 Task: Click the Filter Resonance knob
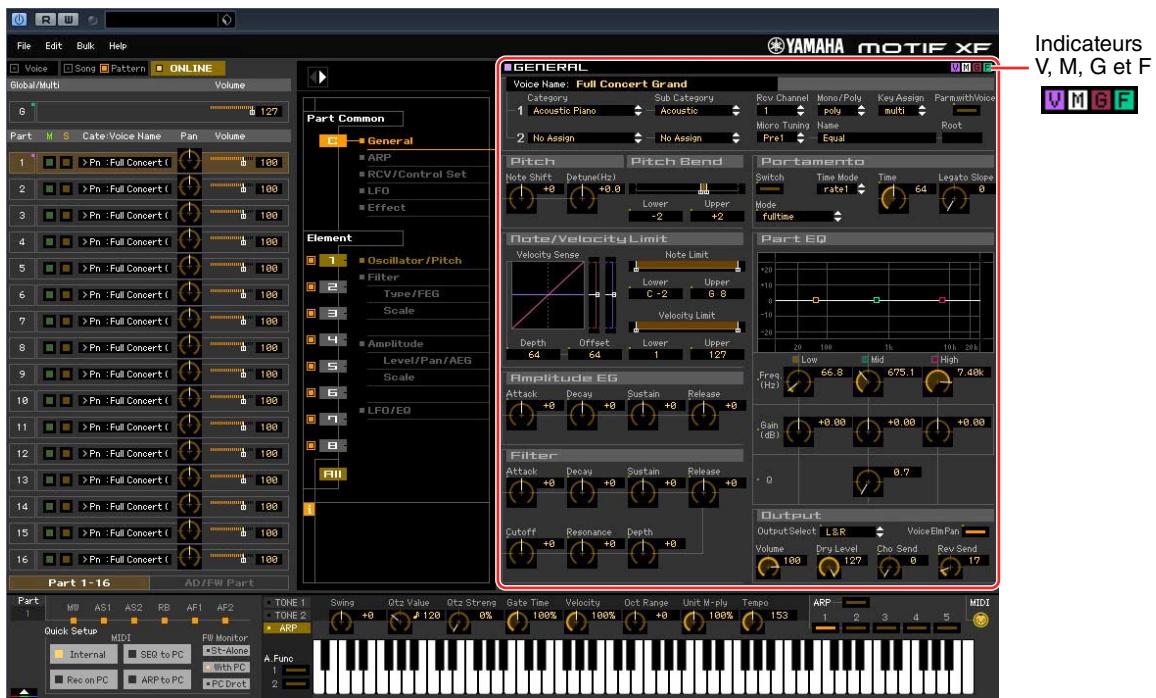[x=582, y=552]
